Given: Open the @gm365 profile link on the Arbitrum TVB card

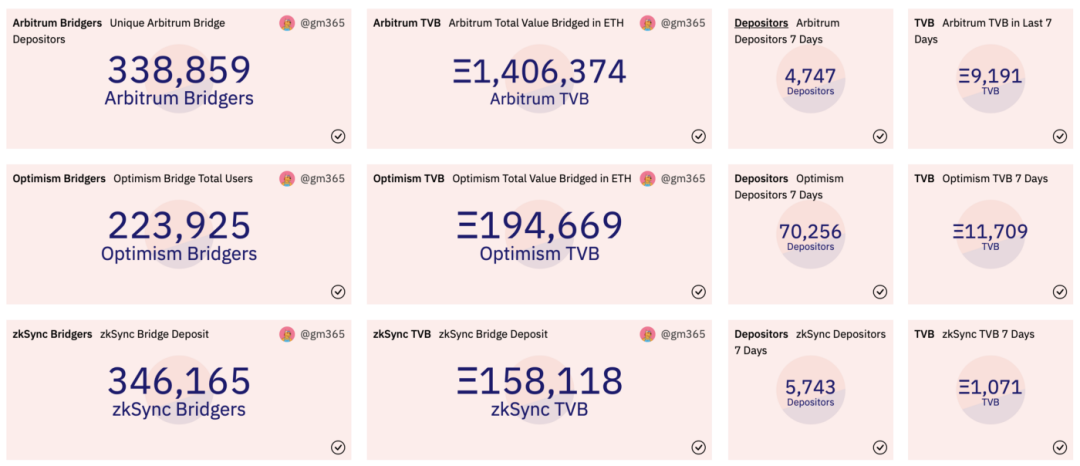Looking at the screenshot, I should coord(683,23).
